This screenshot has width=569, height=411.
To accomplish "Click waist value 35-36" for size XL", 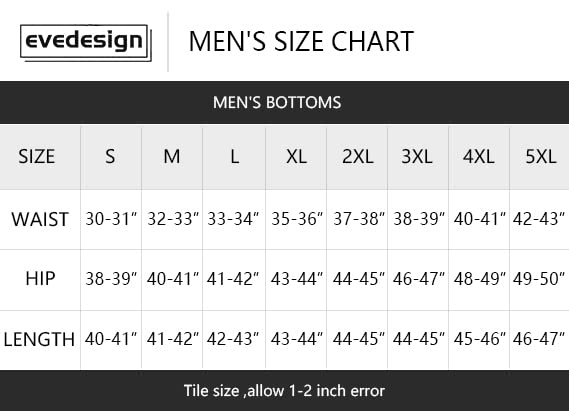I will click(297, 219).
